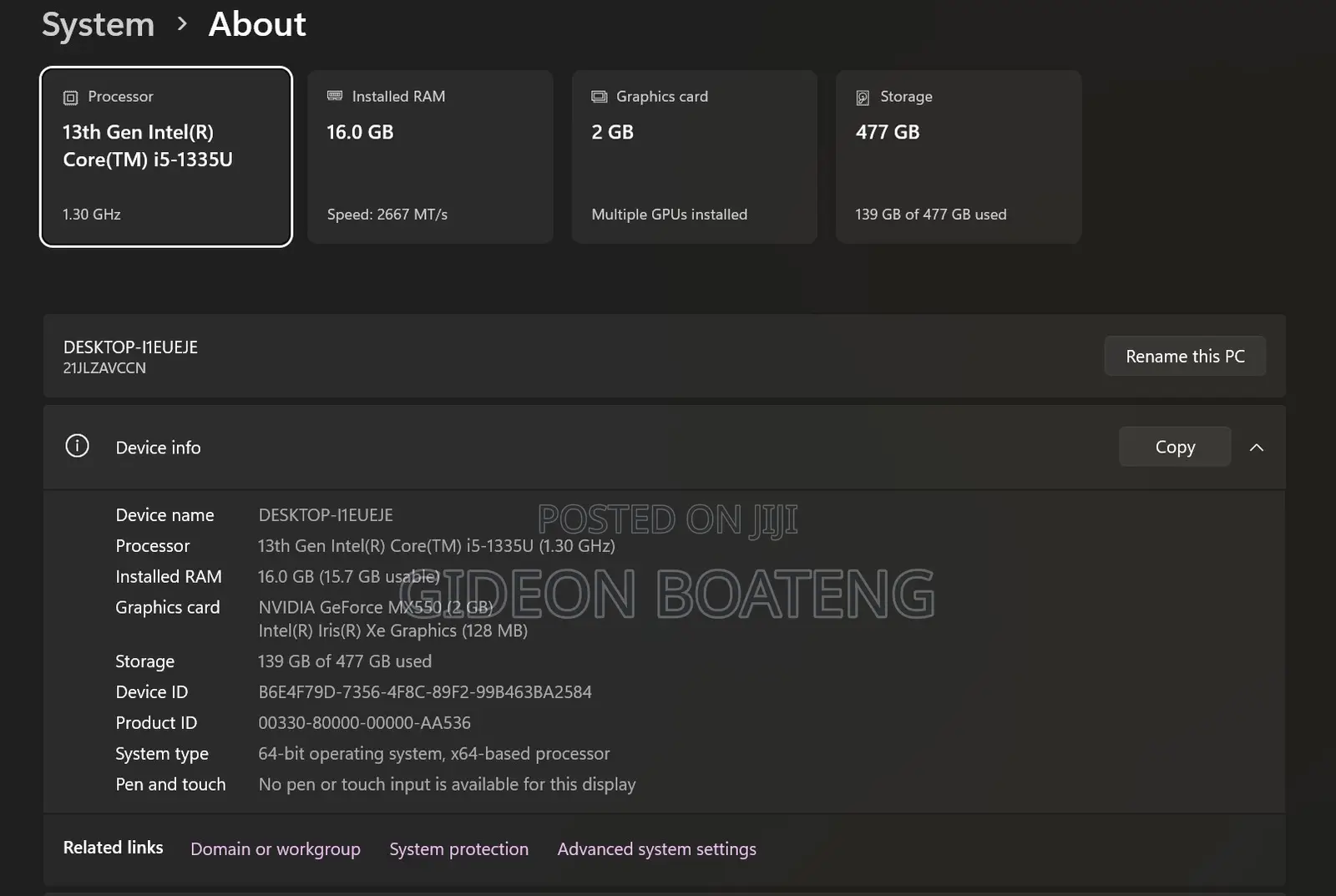Open the Installed RAM card
Image resolution: width=1336 pixels, height=896 pixels.
[430, 157]
